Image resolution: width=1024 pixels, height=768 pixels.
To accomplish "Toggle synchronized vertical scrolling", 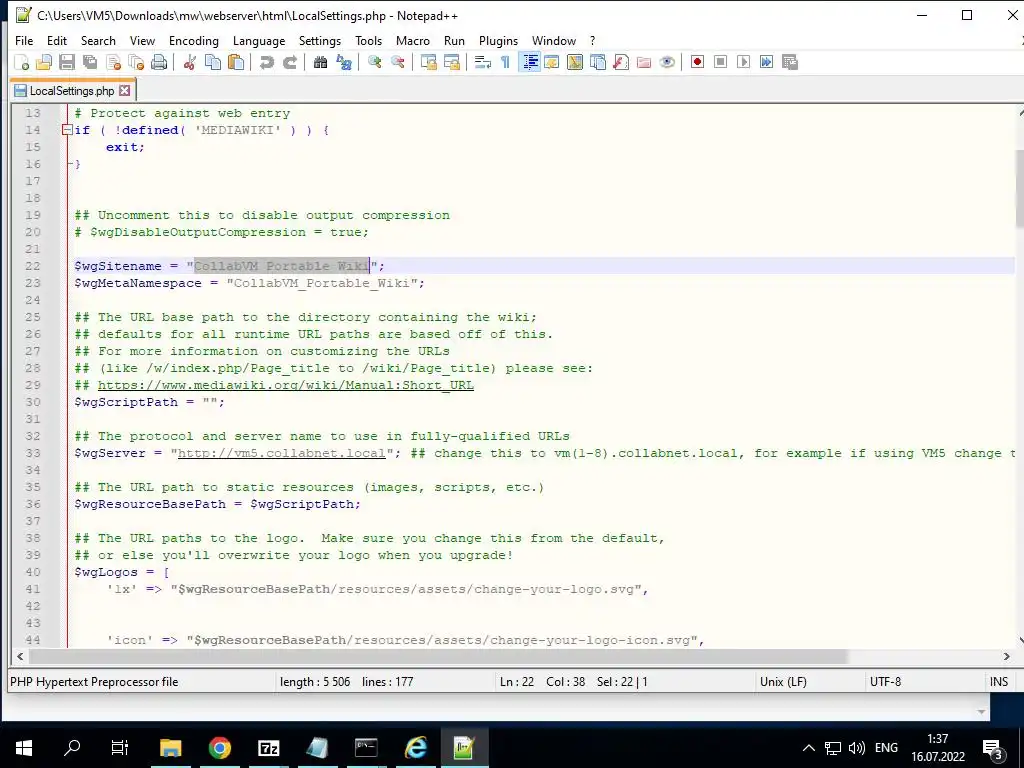I will [428, 62].
